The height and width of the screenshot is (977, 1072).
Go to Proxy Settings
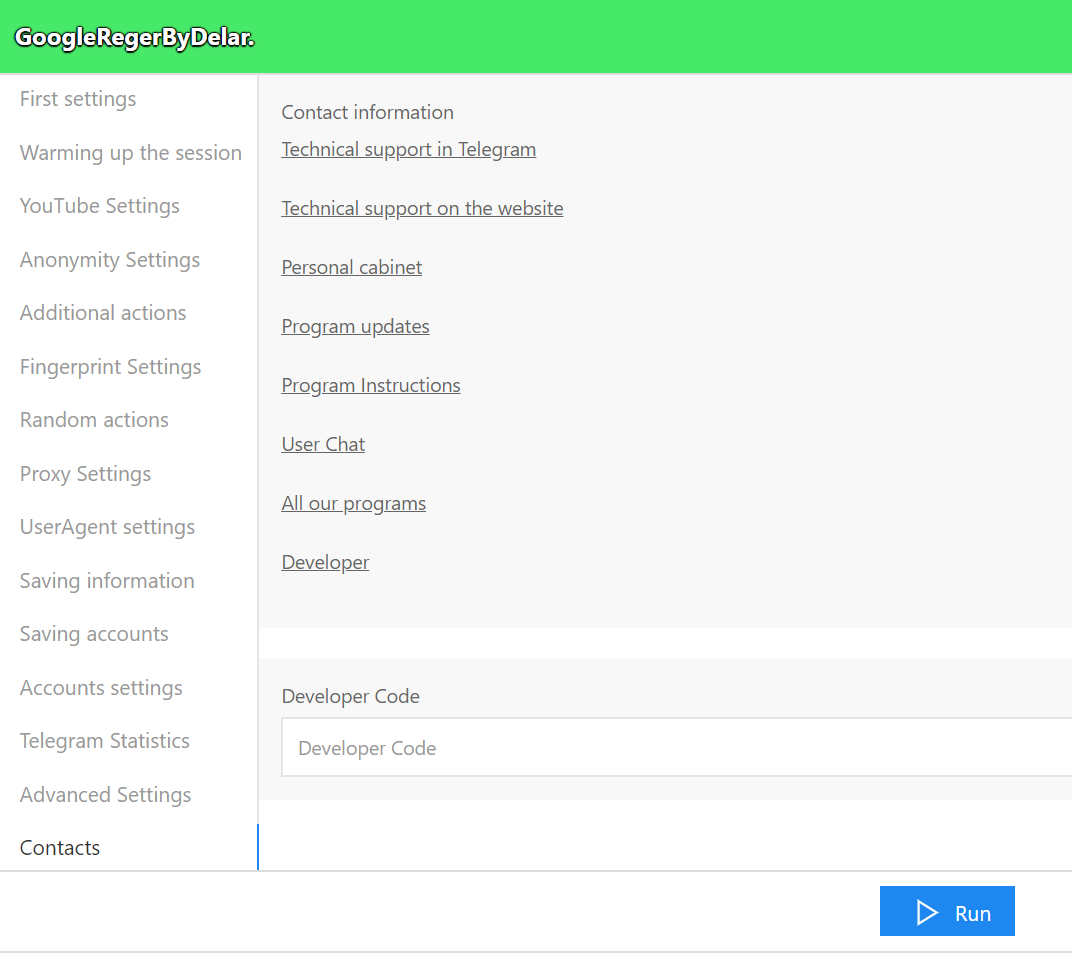click(x=85, y=474)
